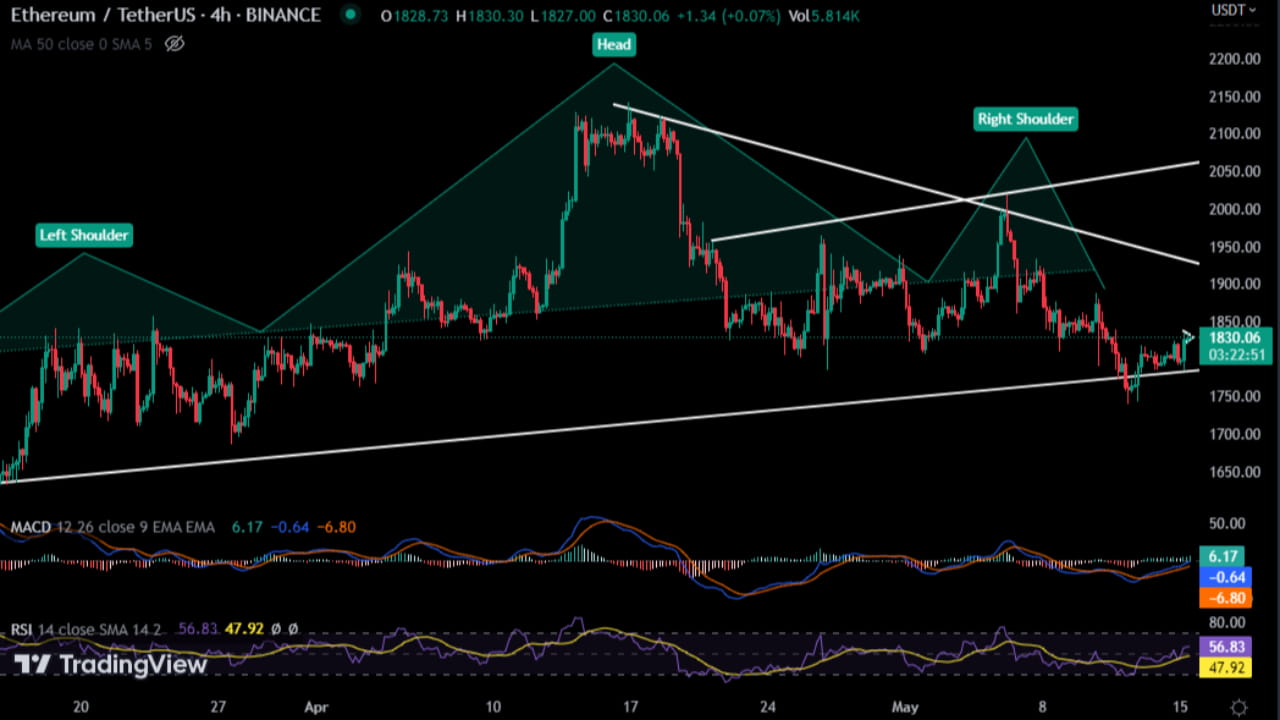The image size is (1280, 720).
Task: Click the BINANCE exchange label
Action: coord(283,15)
